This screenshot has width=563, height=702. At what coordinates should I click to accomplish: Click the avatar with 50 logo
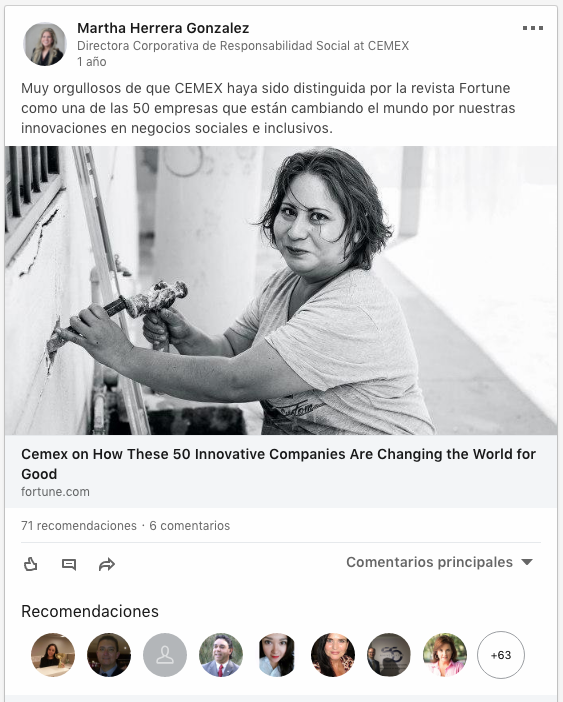pyautogui.click(x=389, y=655)
